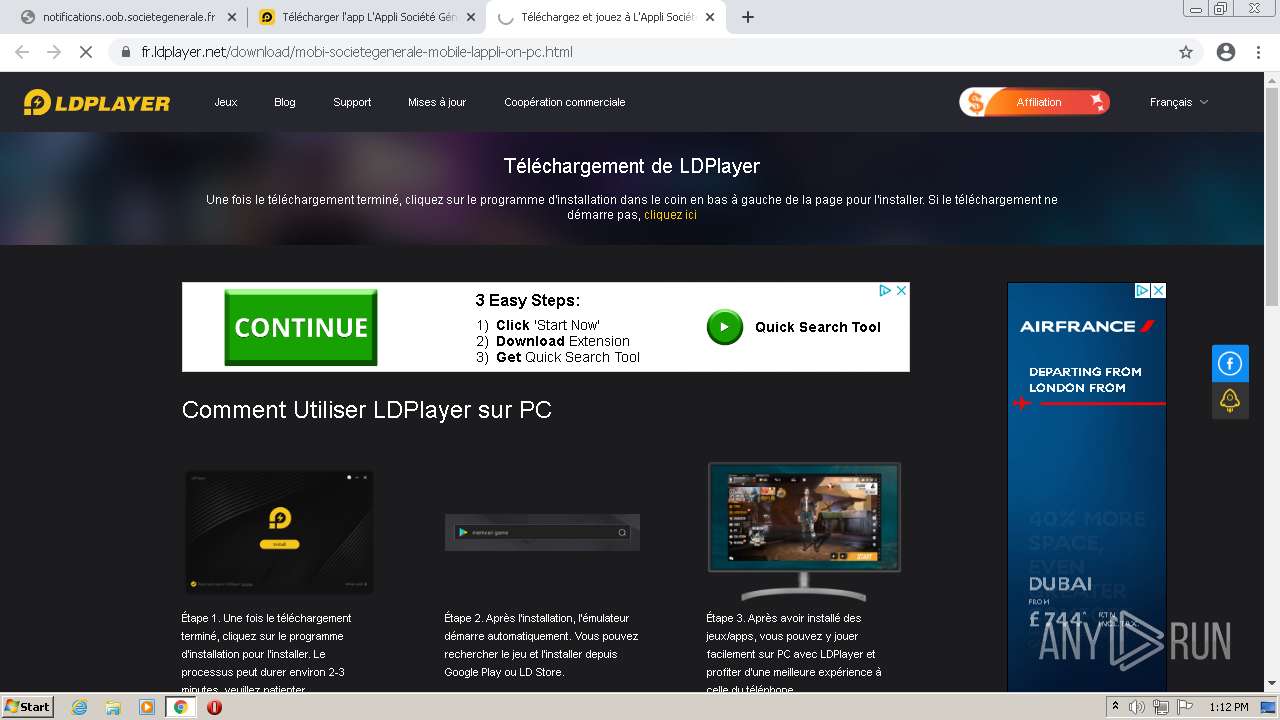Open File Explorer from taskbar
This screenshot has height=720, width=1280.
[113, 707]
